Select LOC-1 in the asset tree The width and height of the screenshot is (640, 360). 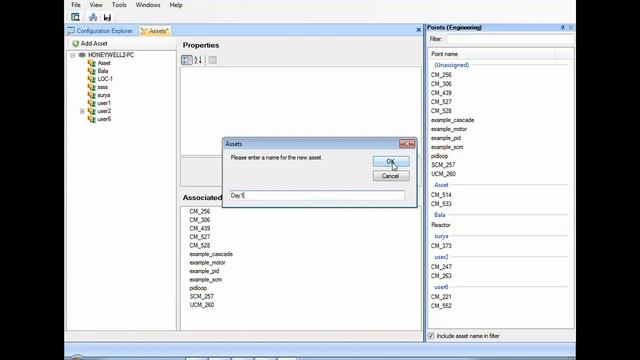click(105, 79)
